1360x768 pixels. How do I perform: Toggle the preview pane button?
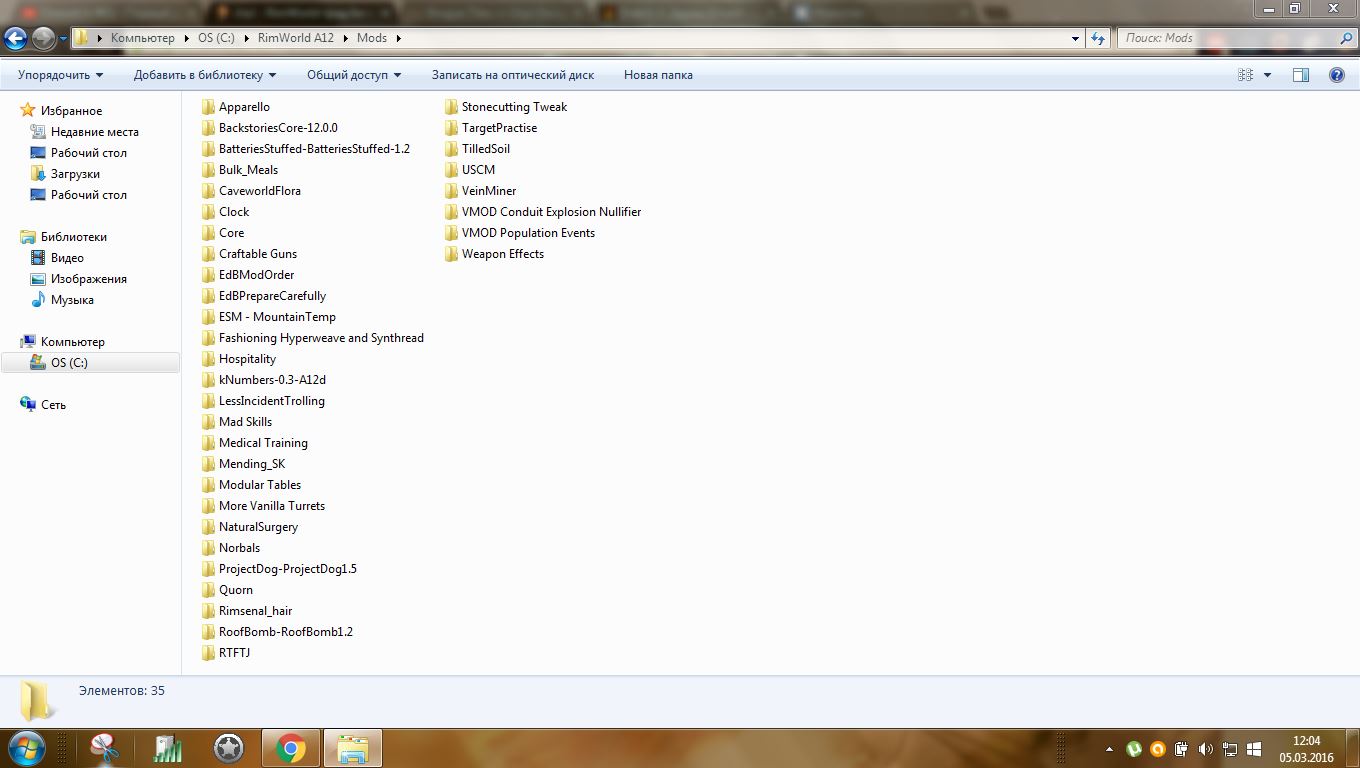coord(1301,75)
